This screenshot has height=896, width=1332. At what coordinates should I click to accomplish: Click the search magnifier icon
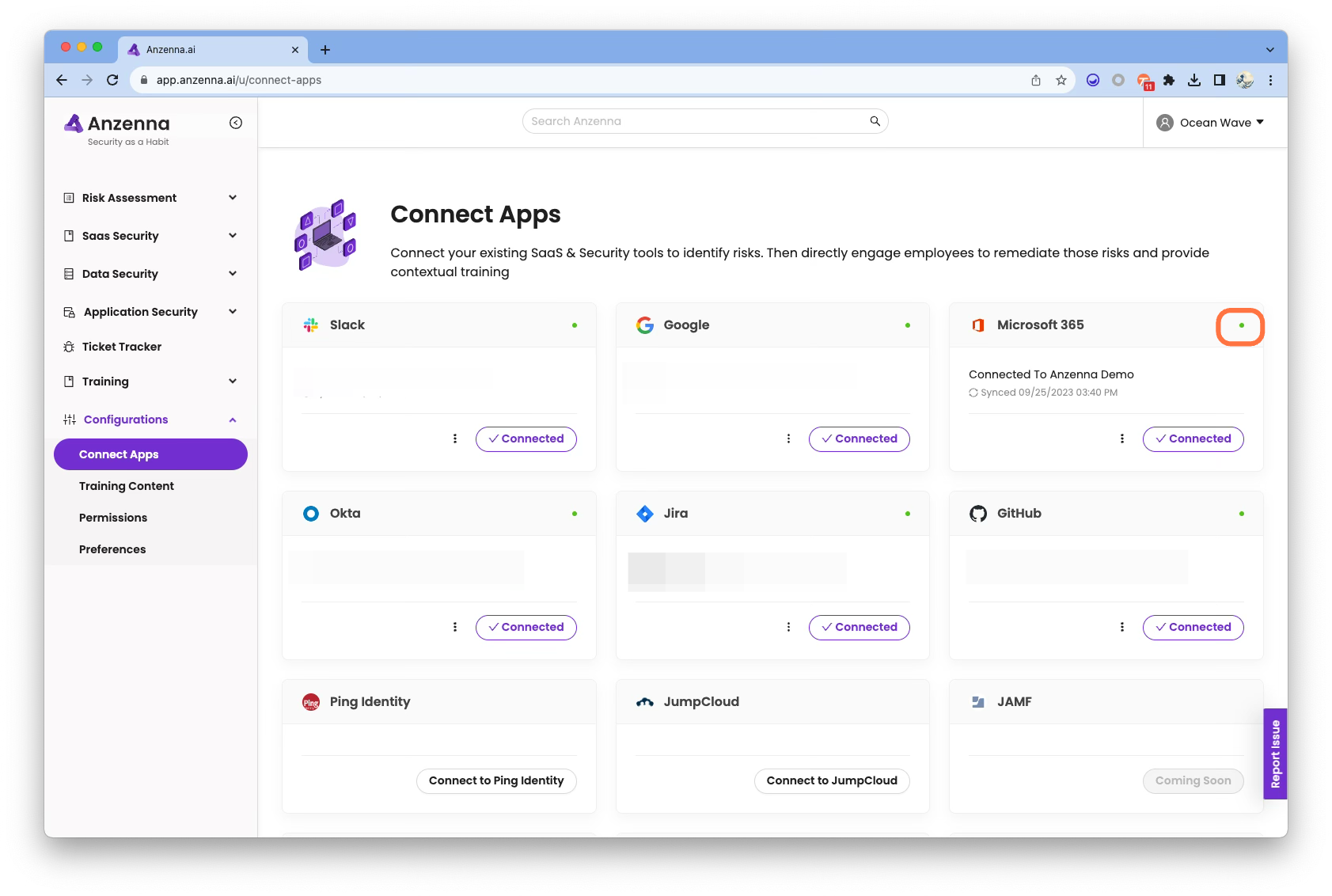point(875,121)
